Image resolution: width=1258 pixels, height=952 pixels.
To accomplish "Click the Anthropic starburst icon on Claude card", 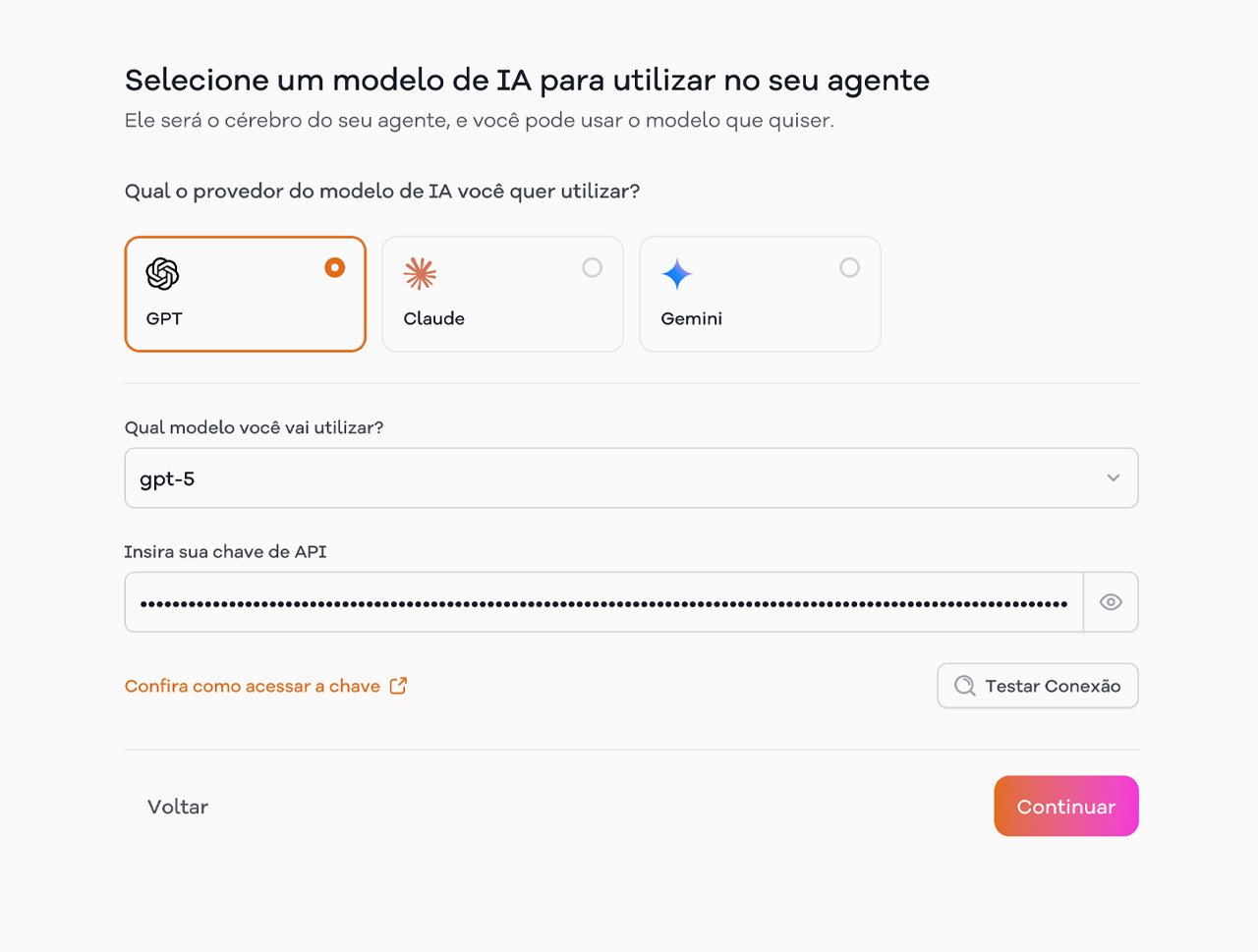I will pyautogui.click(x=419, y=274).
